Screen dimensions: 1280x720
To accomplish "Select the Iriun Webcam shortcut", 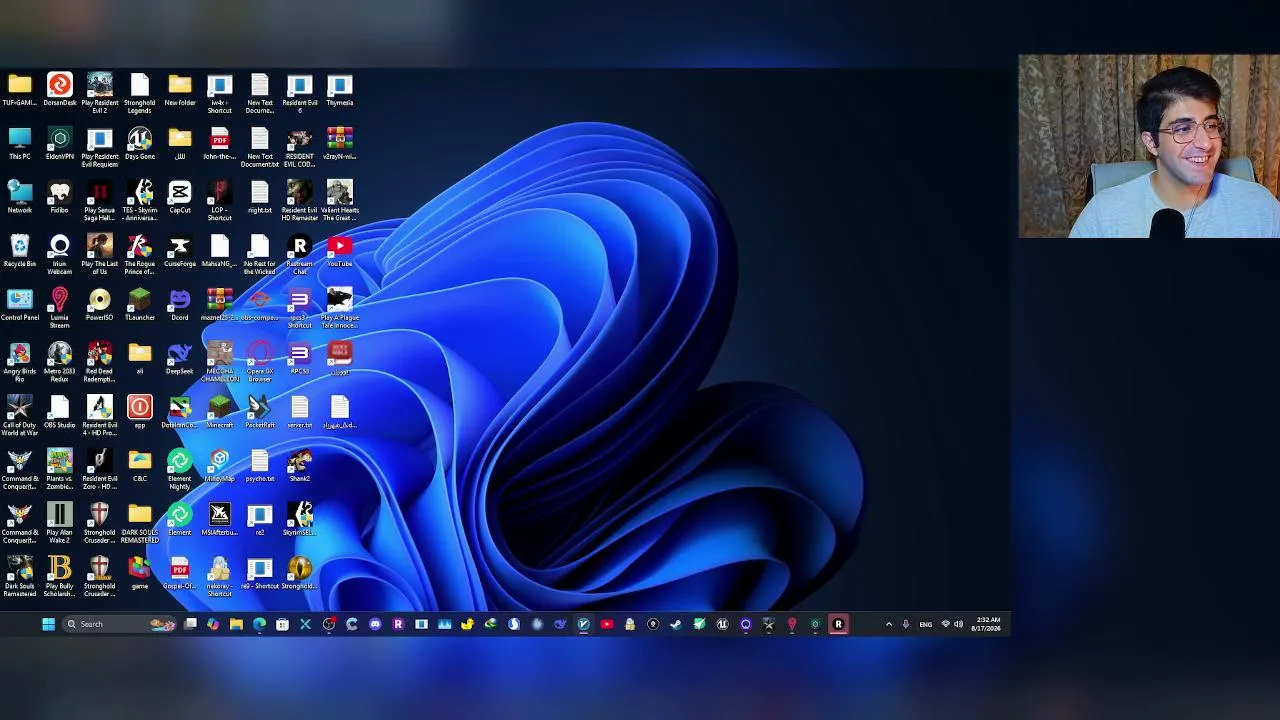I will pyautogui.click(x=60, y=254).
